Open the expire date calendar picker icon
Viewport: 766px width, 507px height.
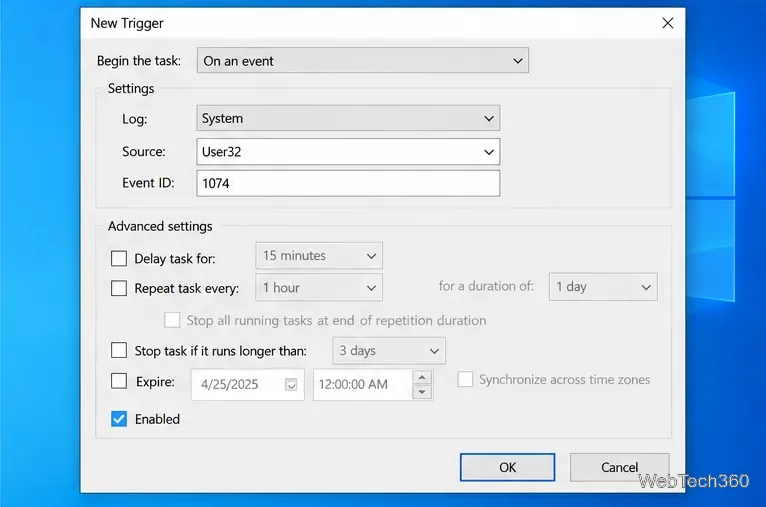click(x=291, y=385)
